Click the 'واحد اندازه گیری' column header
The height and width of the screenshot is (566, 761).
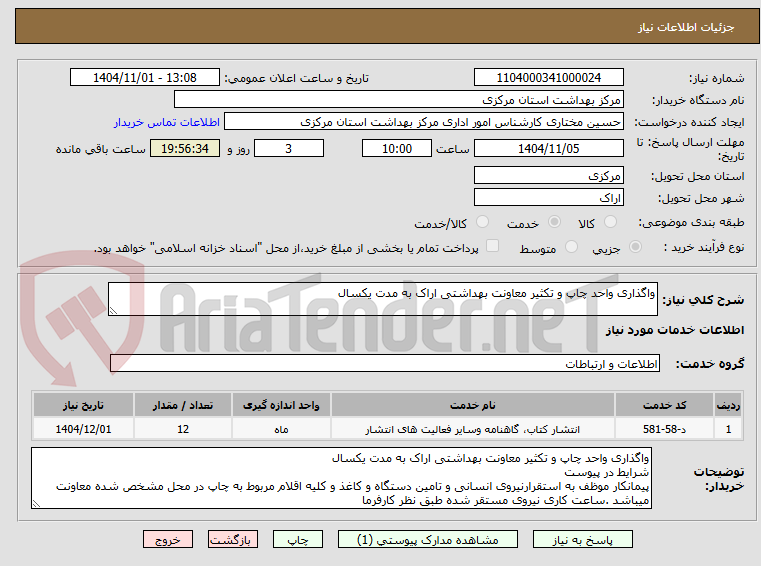click(x=281, y=405)
